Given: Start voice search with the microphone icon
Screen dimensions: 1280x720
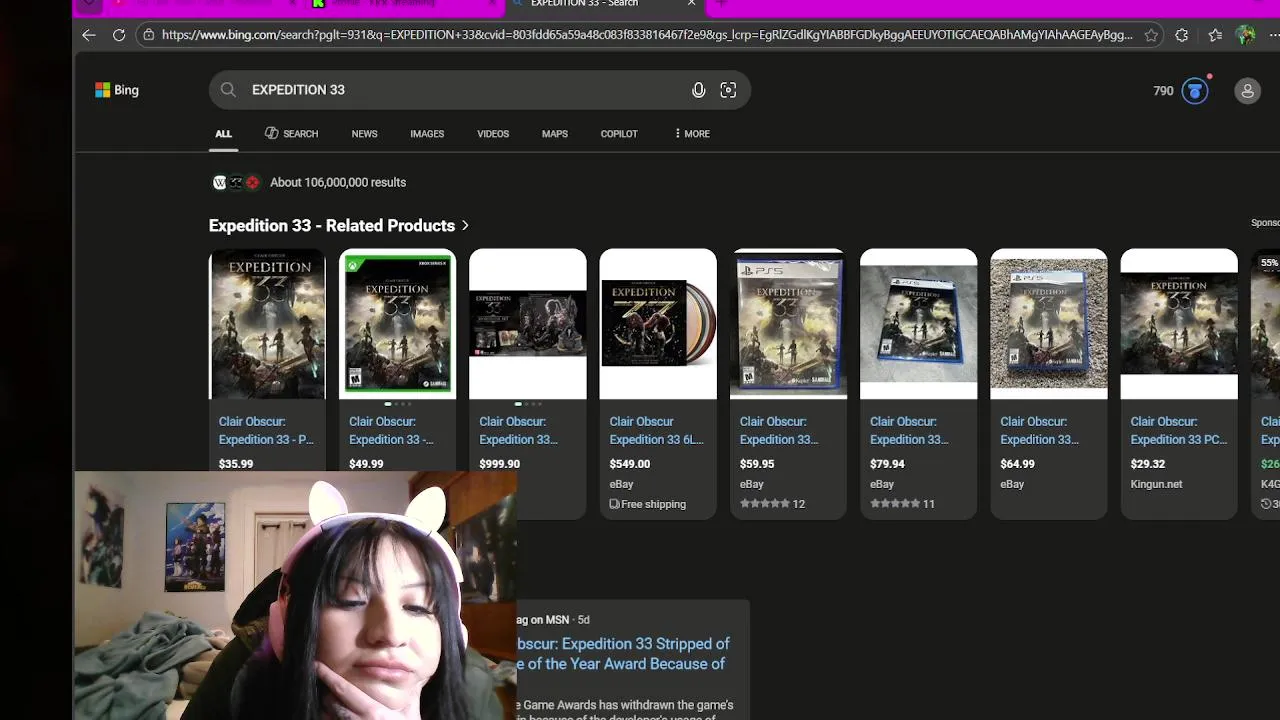Looking at the screenshot, I should click(x=698, y=90).
